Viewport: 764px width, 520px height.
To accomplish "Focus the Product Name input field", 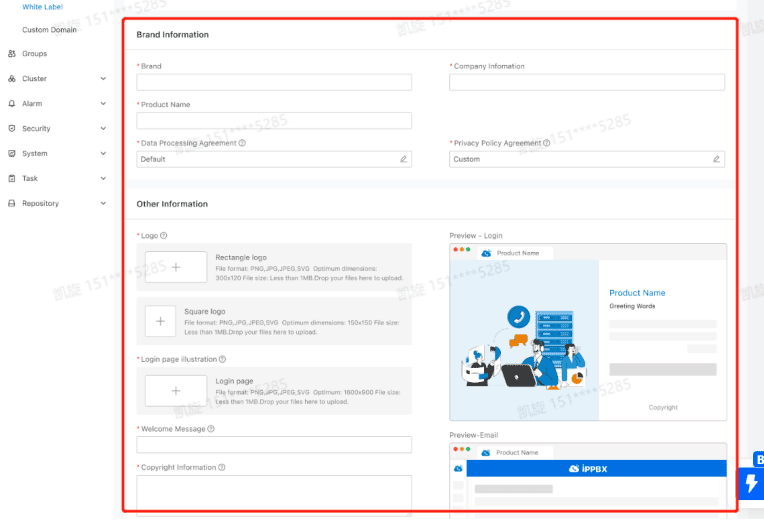I will pos(274,120).
